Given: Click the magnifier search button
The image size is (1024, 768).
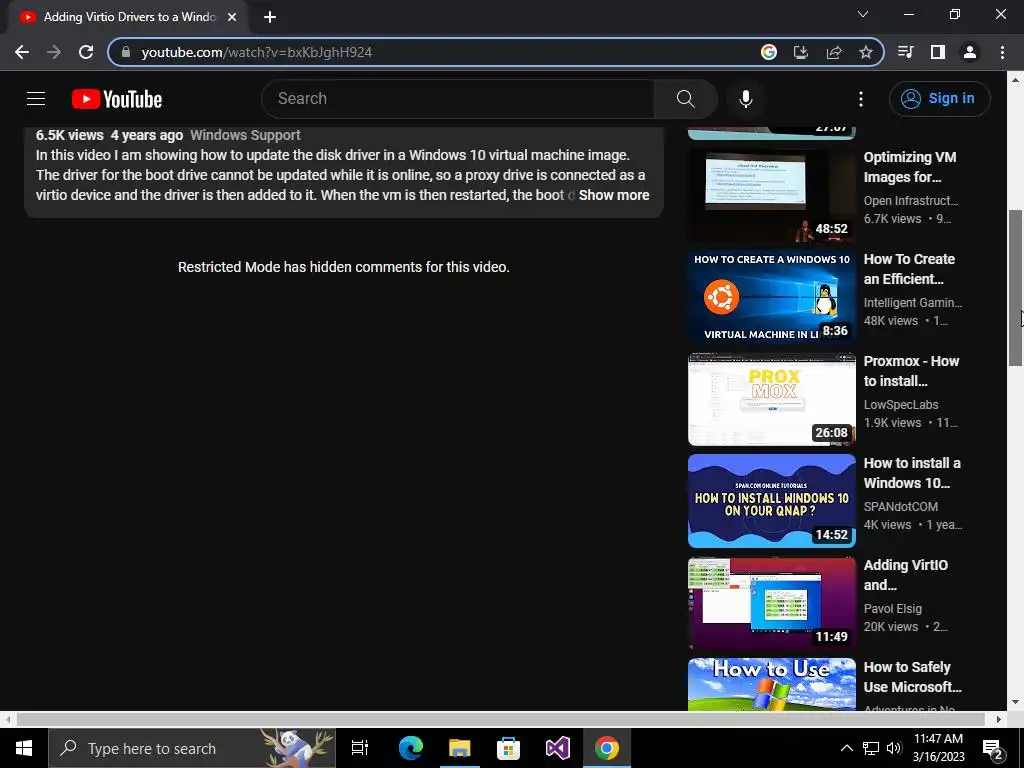Looking at the screenshot, I should point(686,99).
